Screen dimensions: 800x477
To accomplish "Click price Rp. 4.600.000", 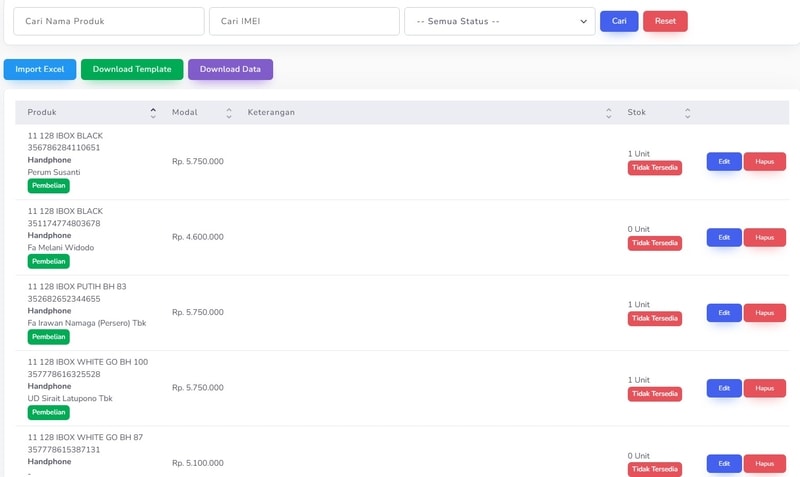I will coord(198,237).
